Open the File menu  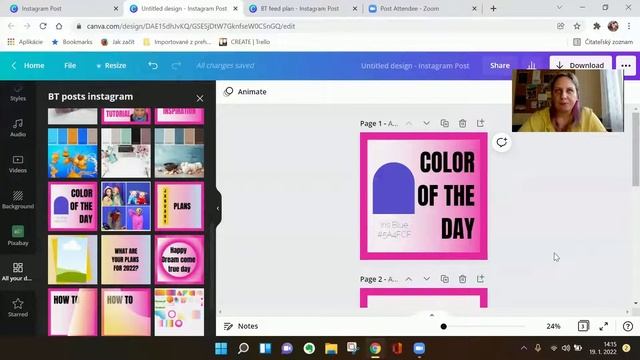[x=70, y=65]
